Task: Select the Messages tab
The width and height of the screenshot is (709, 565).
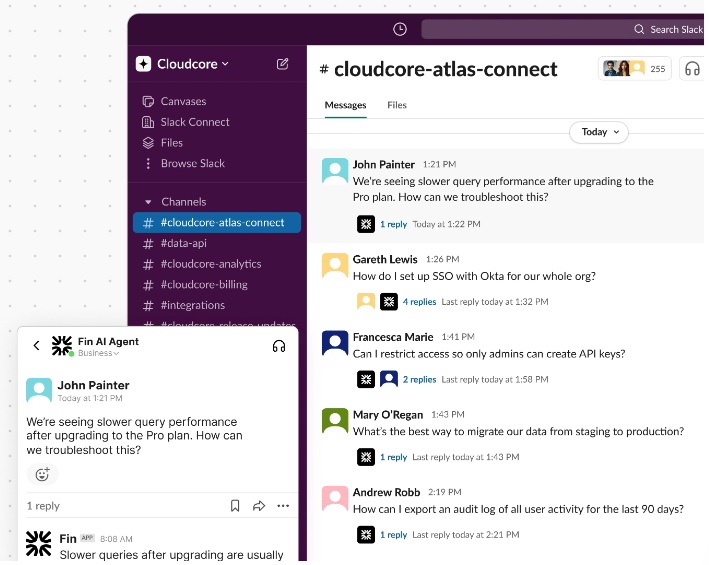Action: (x=345, y=105)
